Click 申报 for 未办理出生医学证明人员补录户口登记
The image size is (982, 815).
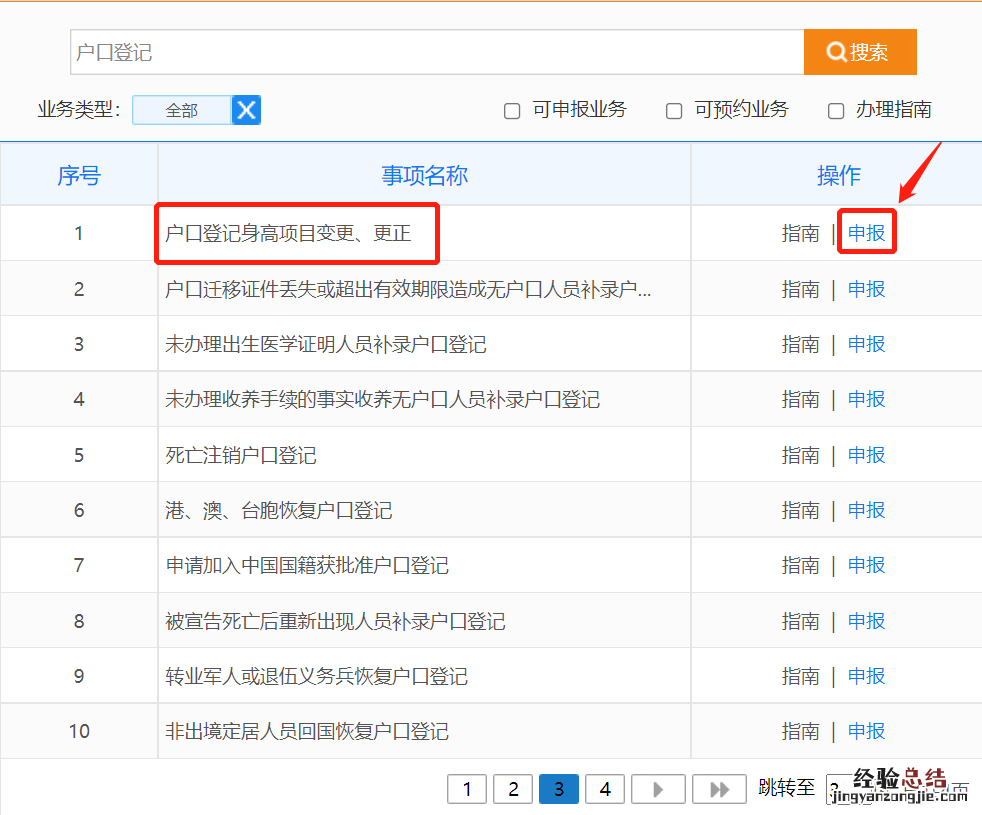[866, 344]
